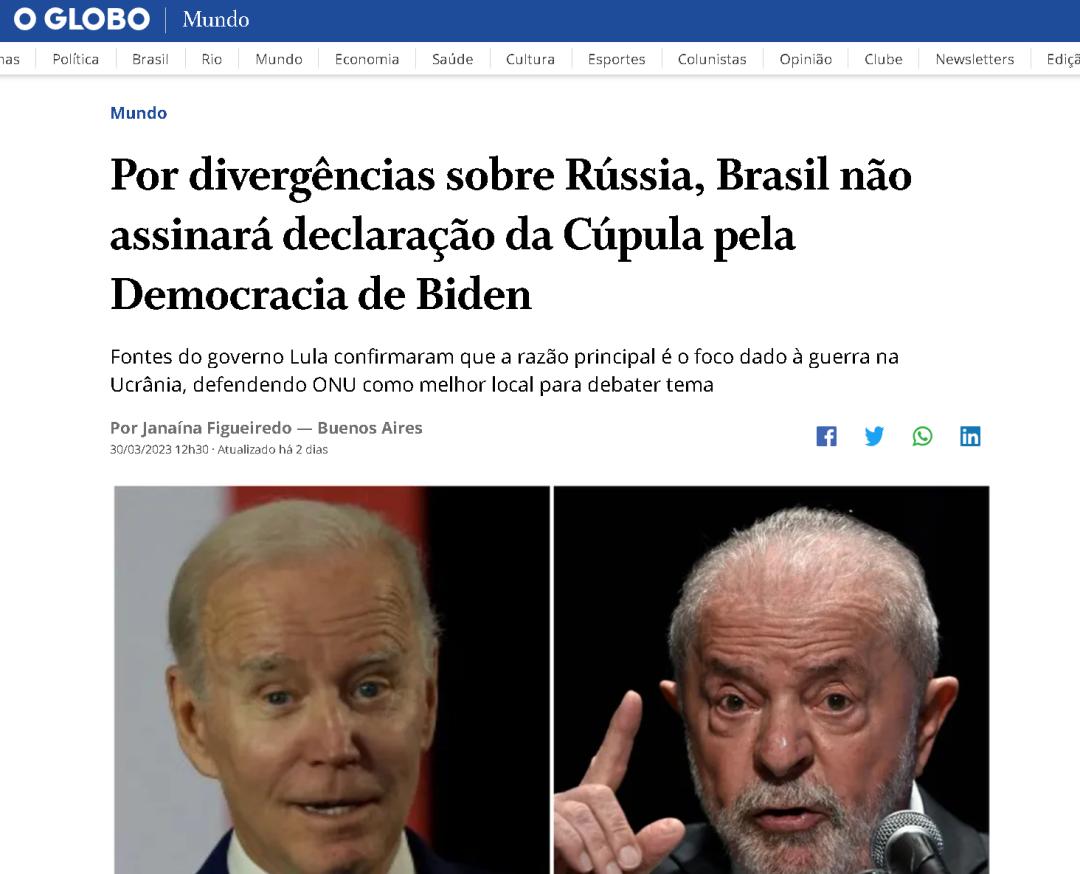Visit the Opinião section
Image resolution: width=1080 pixels, height=874 pixels.
coord(806,59)
